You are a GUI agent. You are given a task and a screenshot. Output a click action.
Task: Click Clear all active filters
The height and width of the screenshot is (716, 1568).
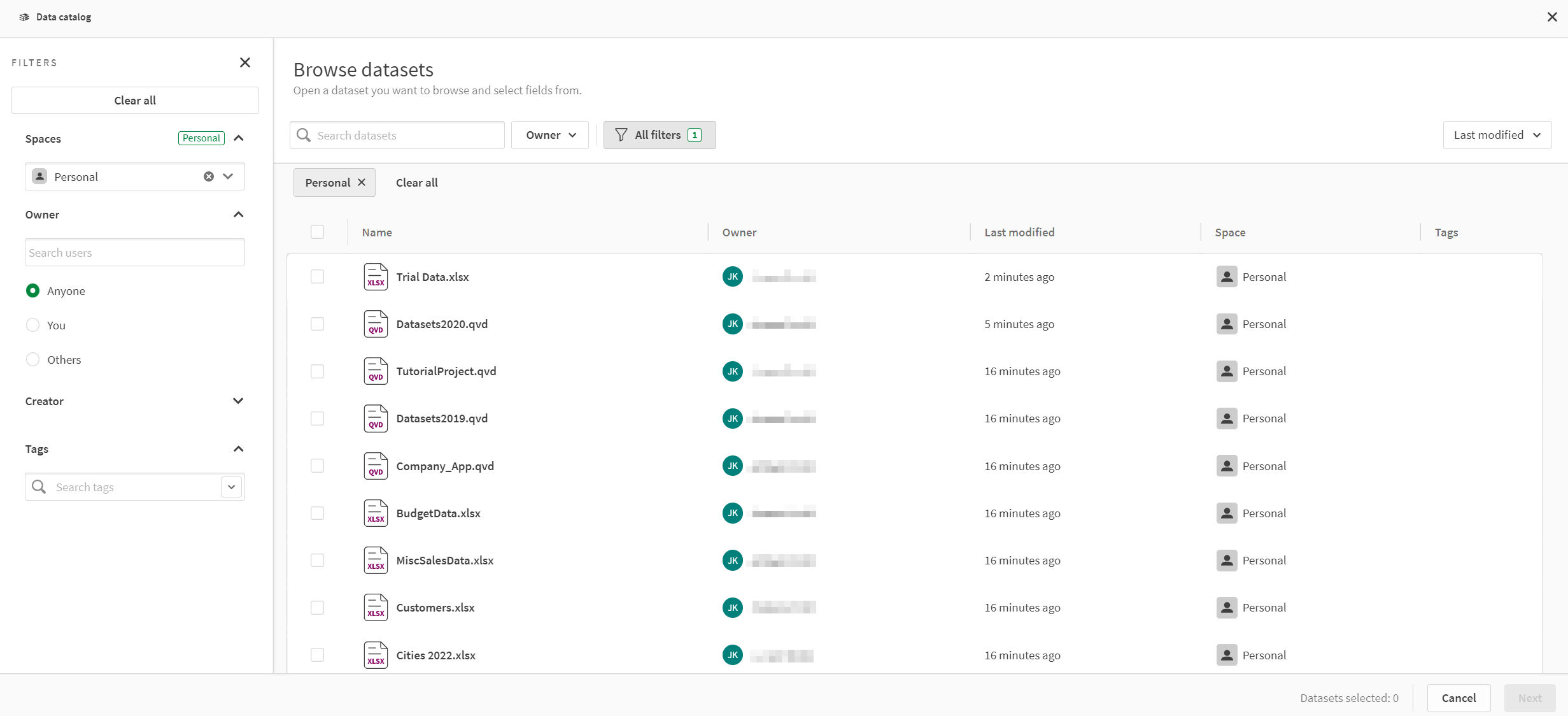point(415,182)
